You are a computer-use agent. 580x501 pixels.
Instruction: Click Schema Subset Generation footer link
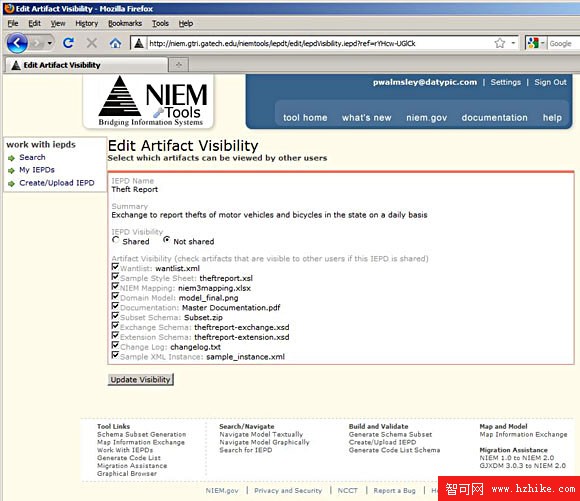(x=142, y=434)
